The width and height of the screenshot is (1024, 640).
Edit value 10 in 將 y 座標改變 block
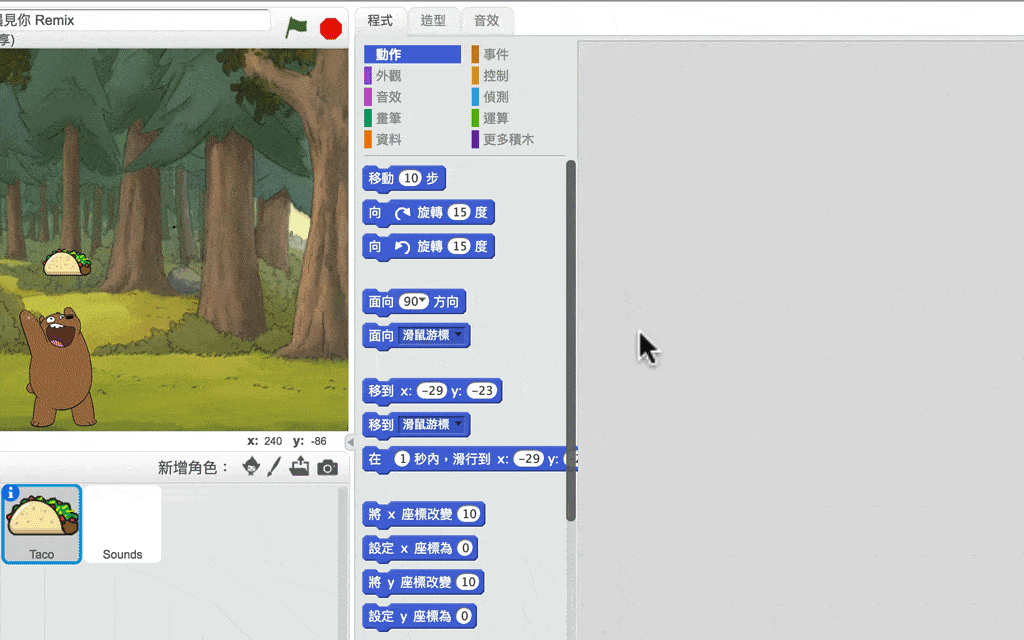(468, 582)
